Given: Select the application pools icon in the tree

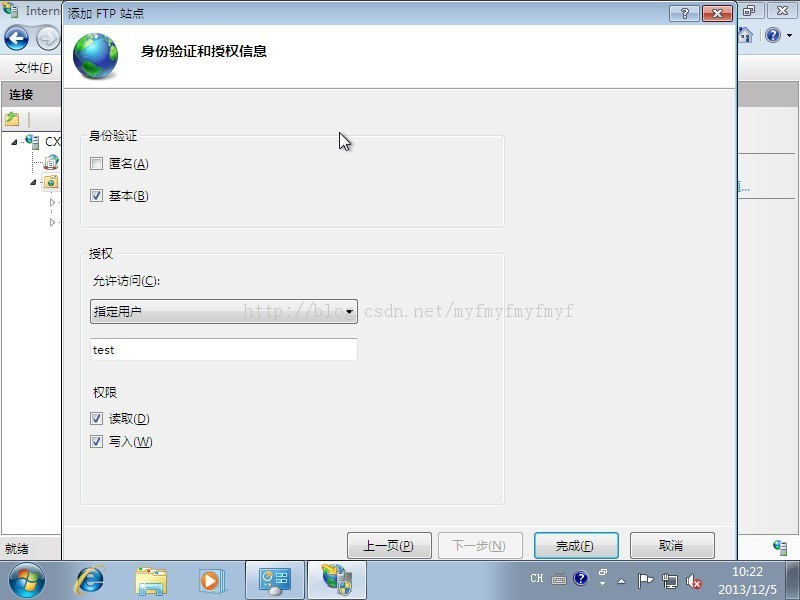Looking at the screenshot, I should click(x=51, y=161).
